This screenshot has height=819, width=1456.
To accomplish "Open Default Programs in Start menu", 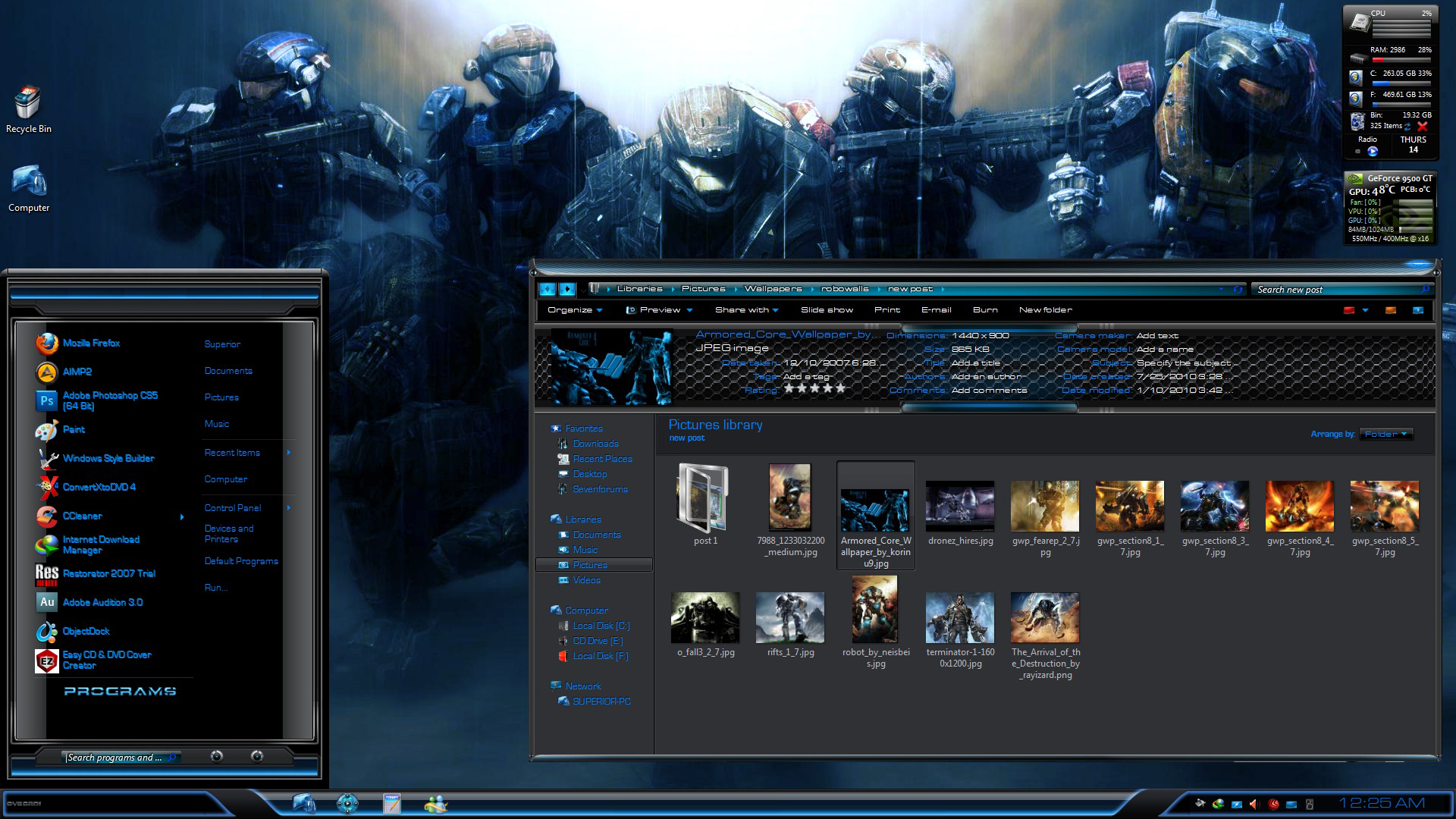I will (x=241, y=561).
